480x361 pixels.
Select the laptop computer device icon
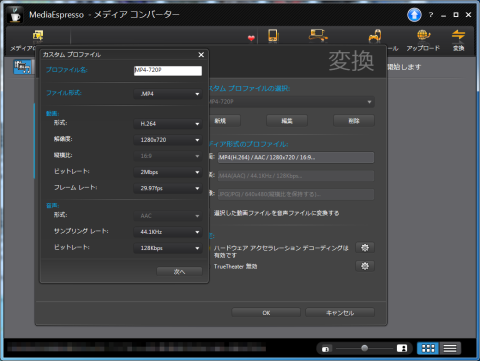[x=318, y=36]
